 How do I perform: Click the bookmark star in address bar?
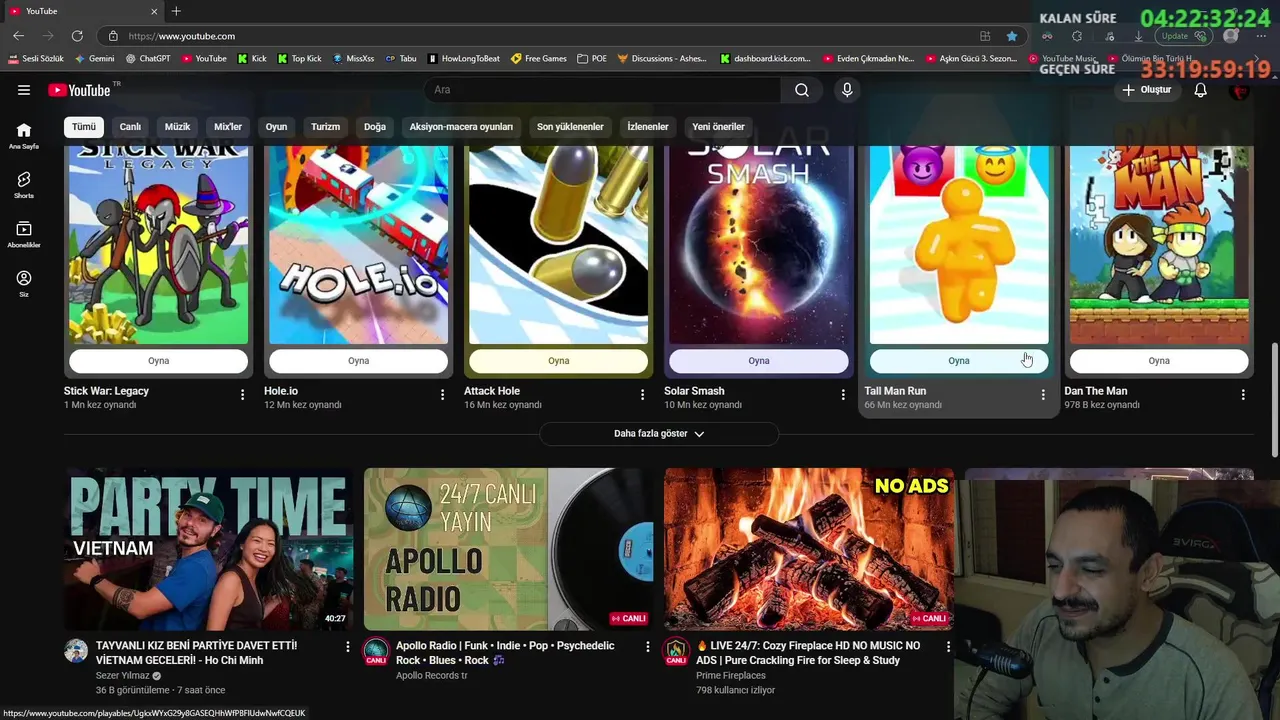click(x=1012, y=36)
